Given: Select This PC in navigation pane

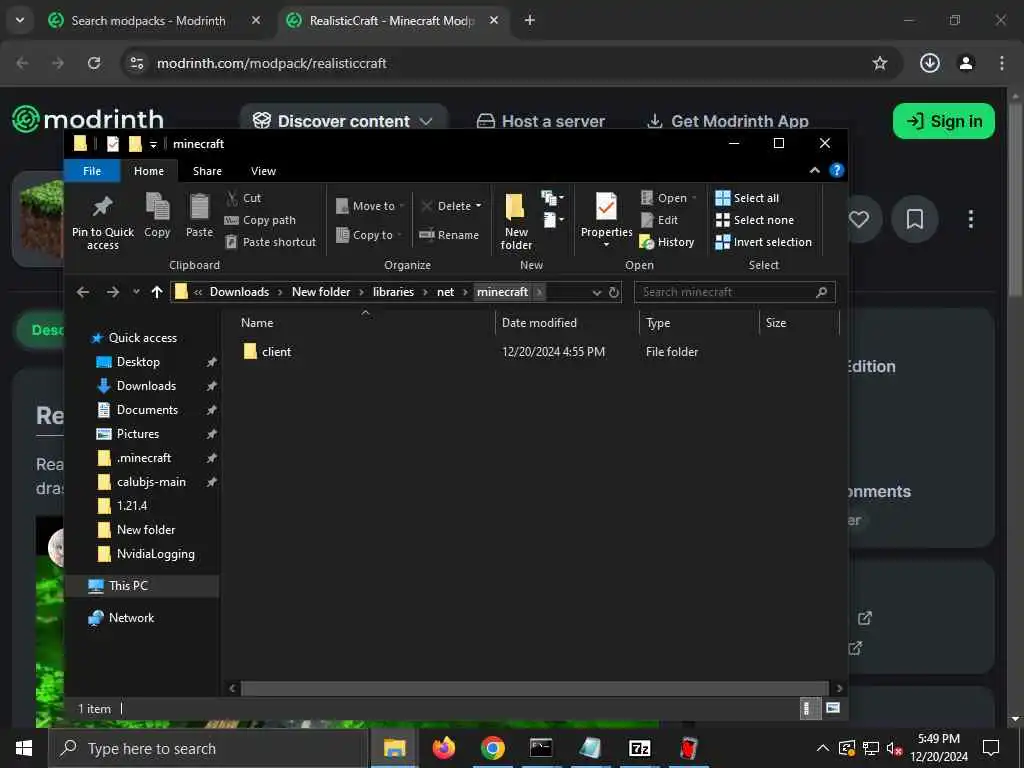Looking at the screenshot, I should (128, 586).
